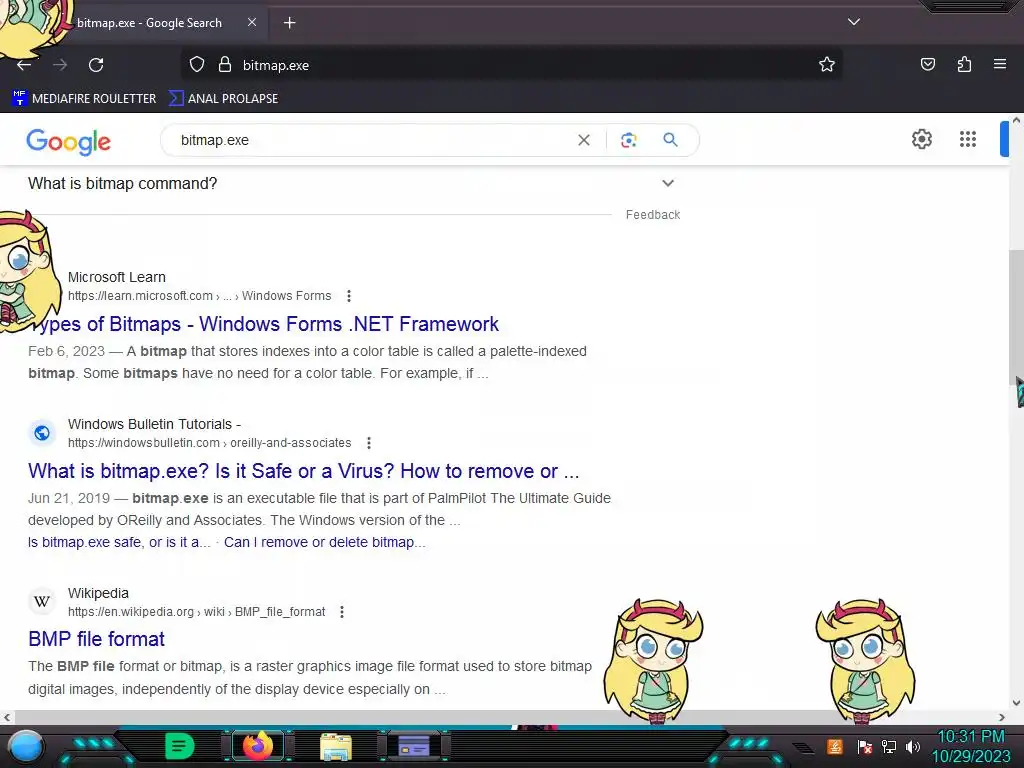Click the Google search magnifier button

(x=670, y=140)
